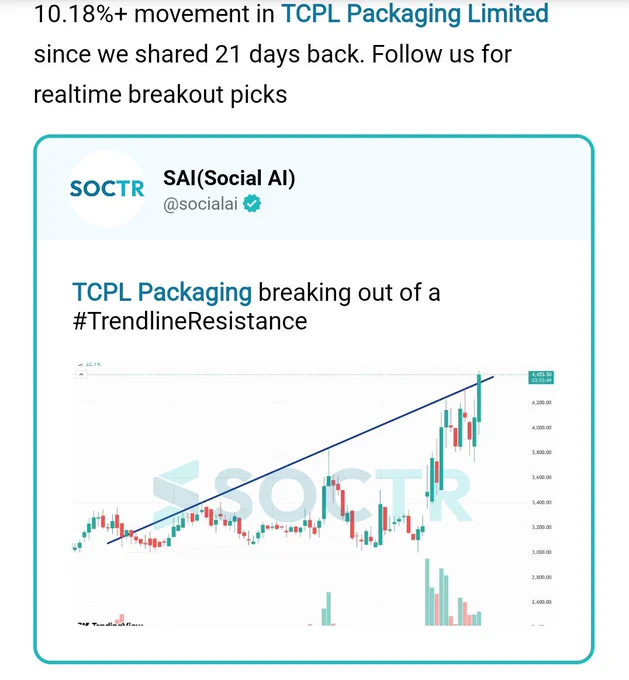Screen dimensions: 629x680
Task: Click the mid-chart volume spike bar
Action: coord(328,609)
